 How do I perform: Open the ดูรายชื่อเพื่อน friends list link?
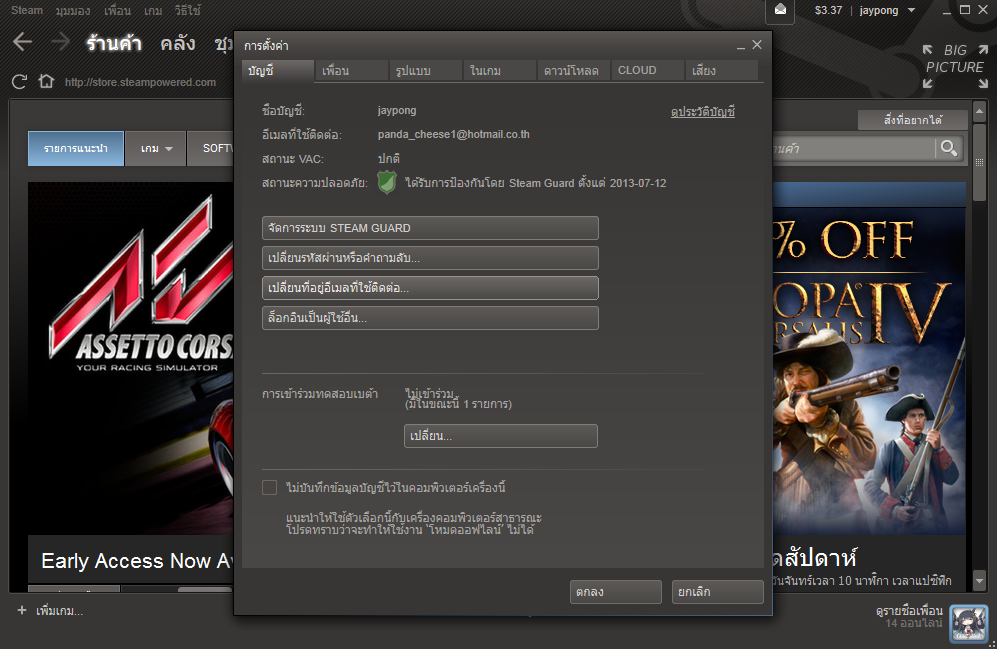click(909, 610)
